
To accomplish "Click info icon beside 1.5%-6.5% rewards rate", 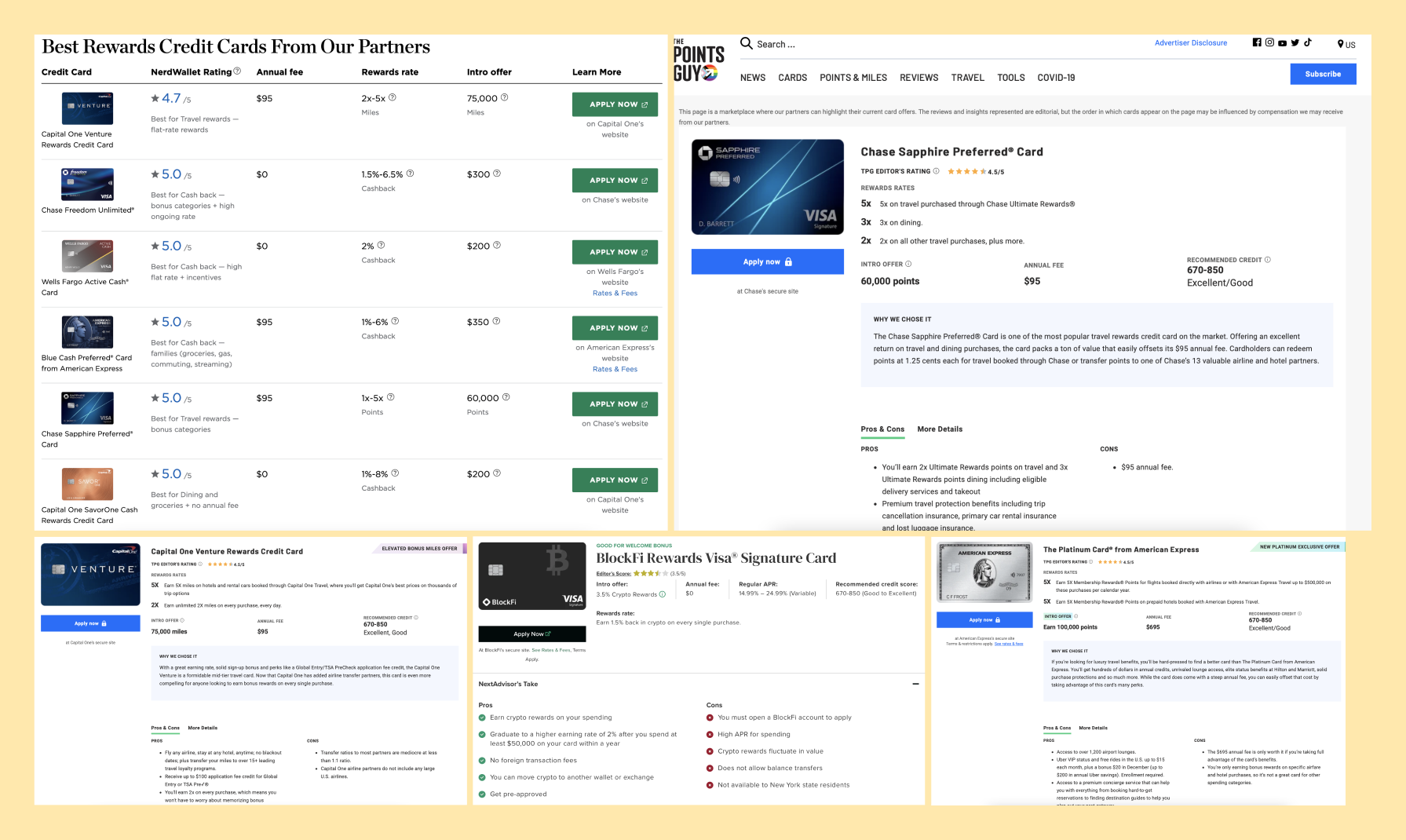I will point(410,174).
